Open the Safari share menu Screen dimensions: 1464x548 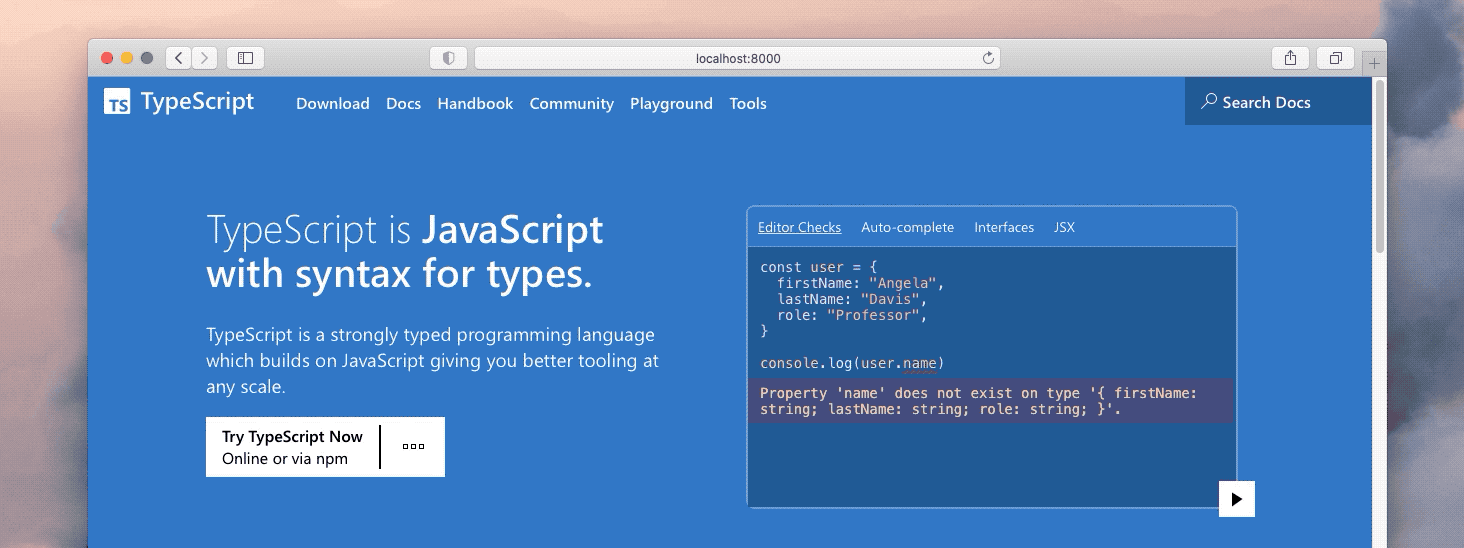pos(1290,58)
